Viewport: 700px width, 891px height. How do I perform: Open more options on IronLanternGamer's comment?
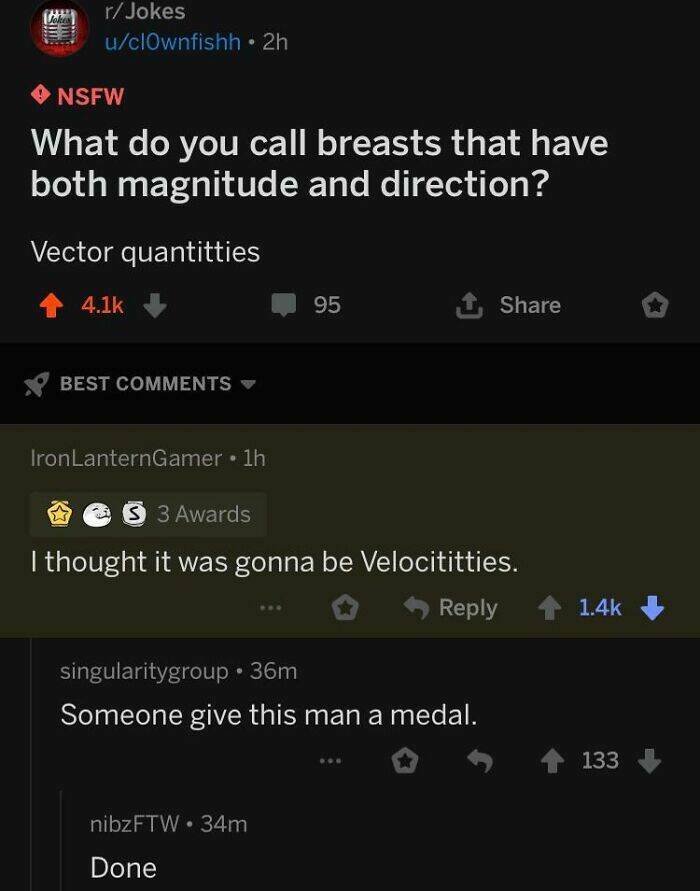[271, 608]
